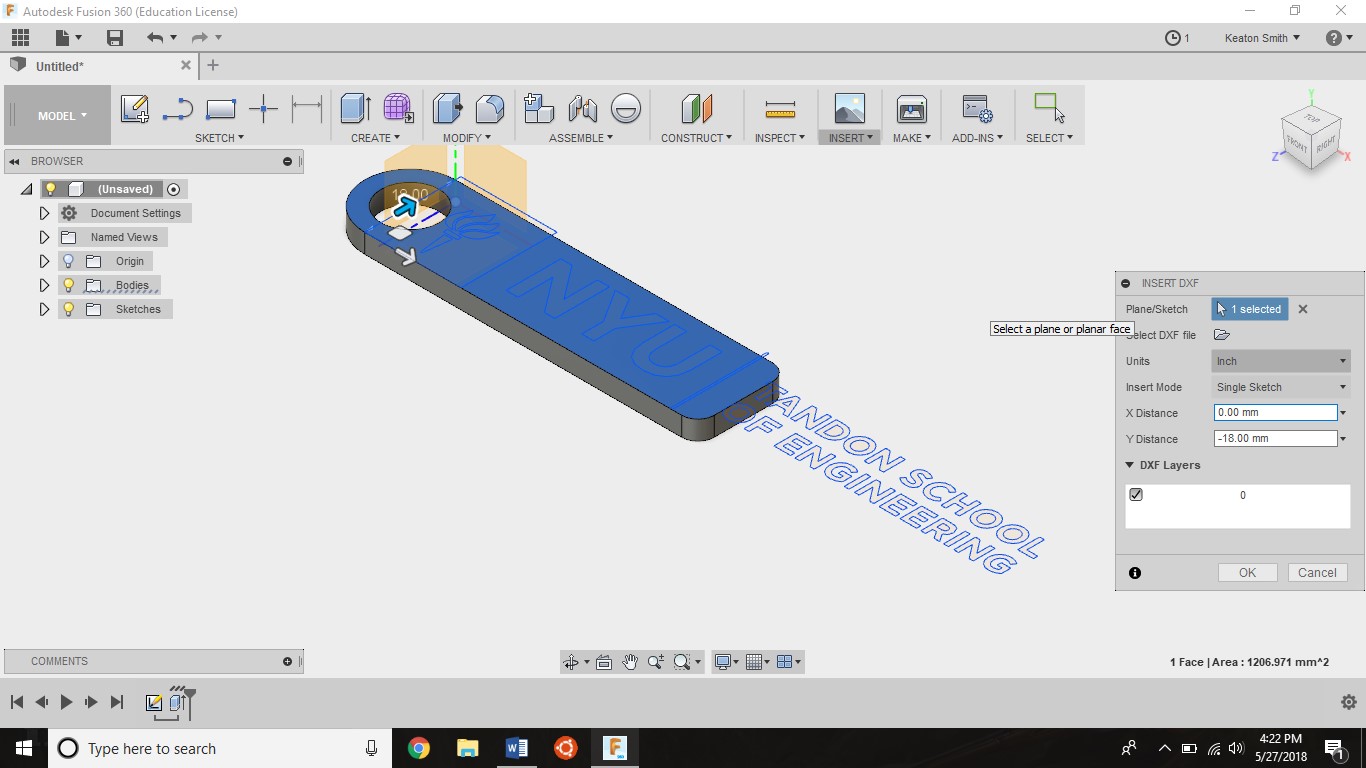
Task: Select the Joint tool
Action: 582,108
